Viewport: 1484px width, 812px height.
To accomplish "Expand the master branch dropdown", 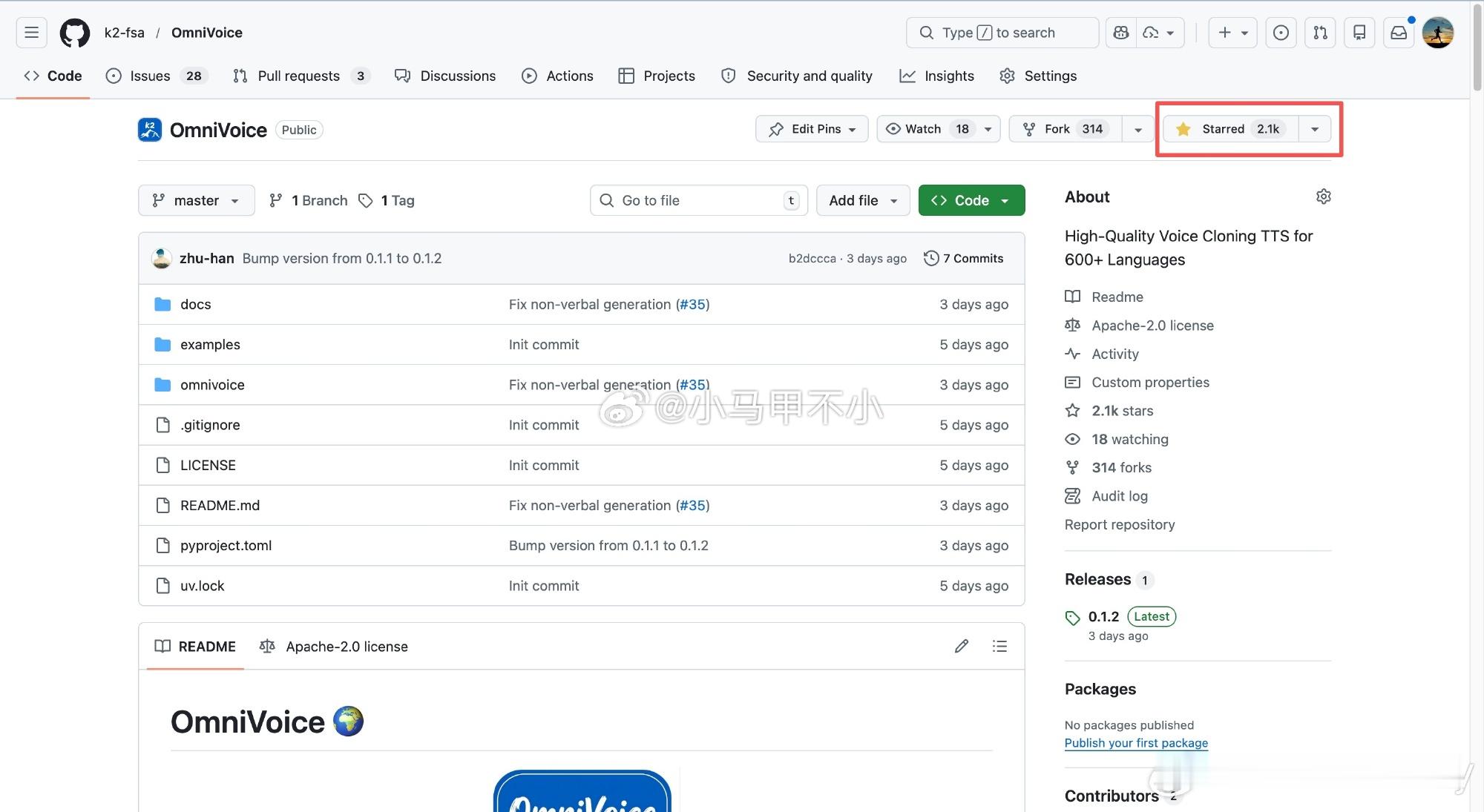I will point(196,200).
